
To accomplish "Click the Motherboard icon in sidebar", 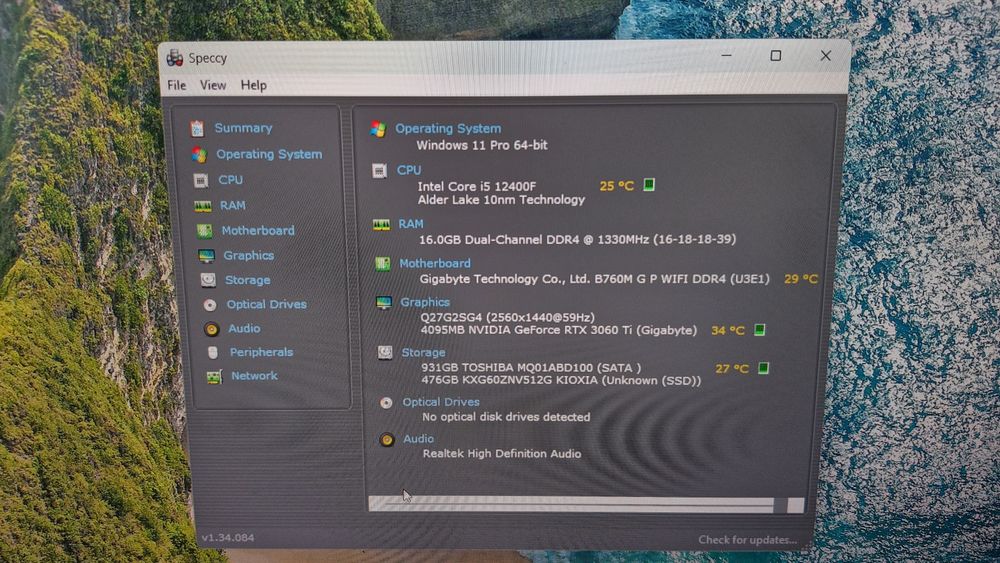I will (204, 231).
